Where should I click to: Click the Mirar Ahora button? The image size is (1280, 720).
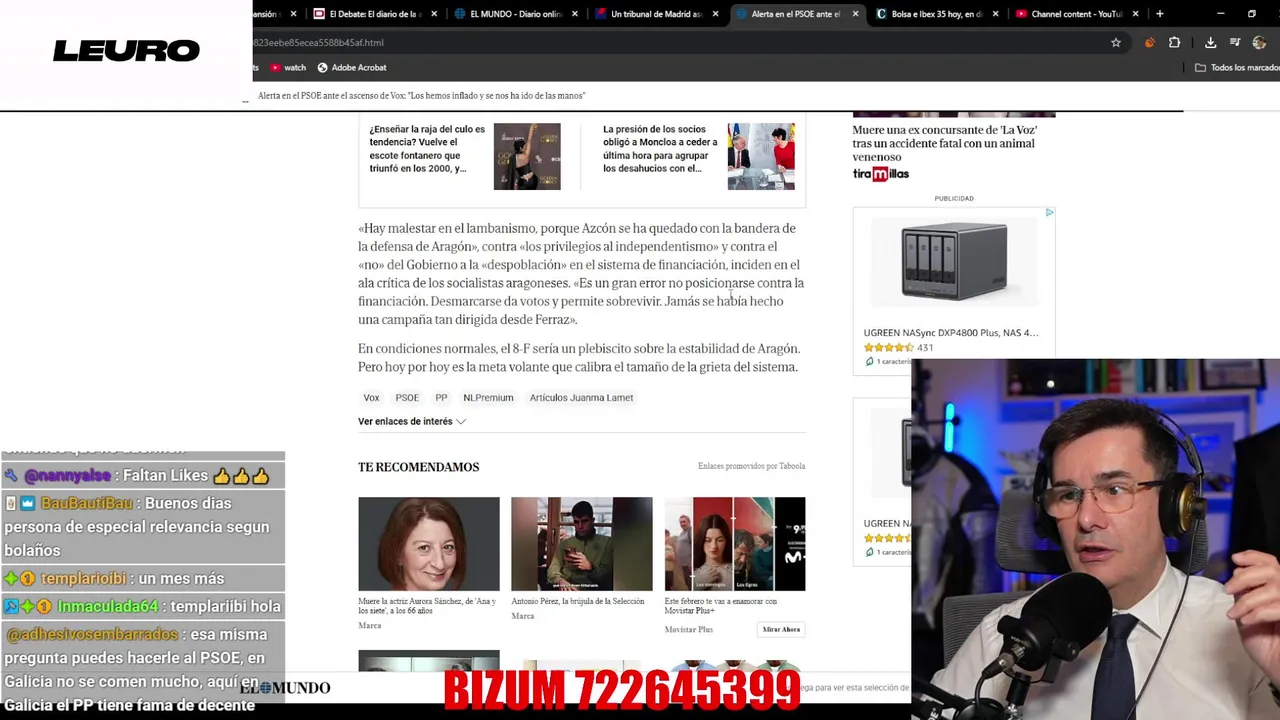point(781,630)
